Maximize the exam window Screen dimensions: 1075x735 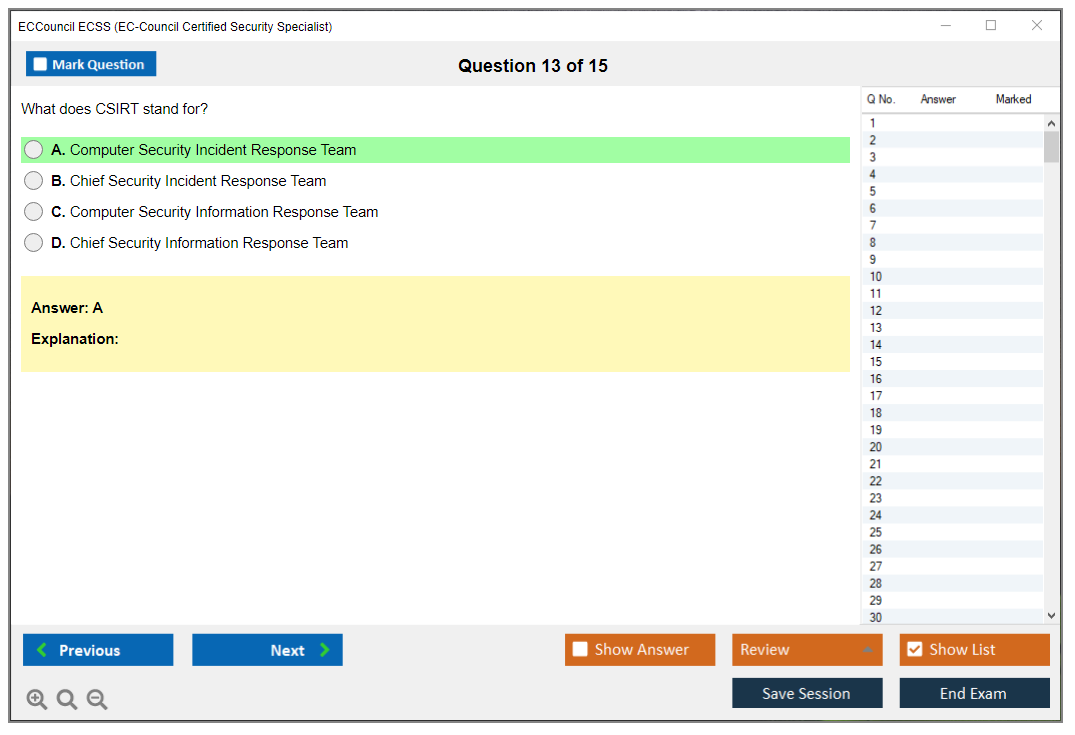(x=991, y=26)
